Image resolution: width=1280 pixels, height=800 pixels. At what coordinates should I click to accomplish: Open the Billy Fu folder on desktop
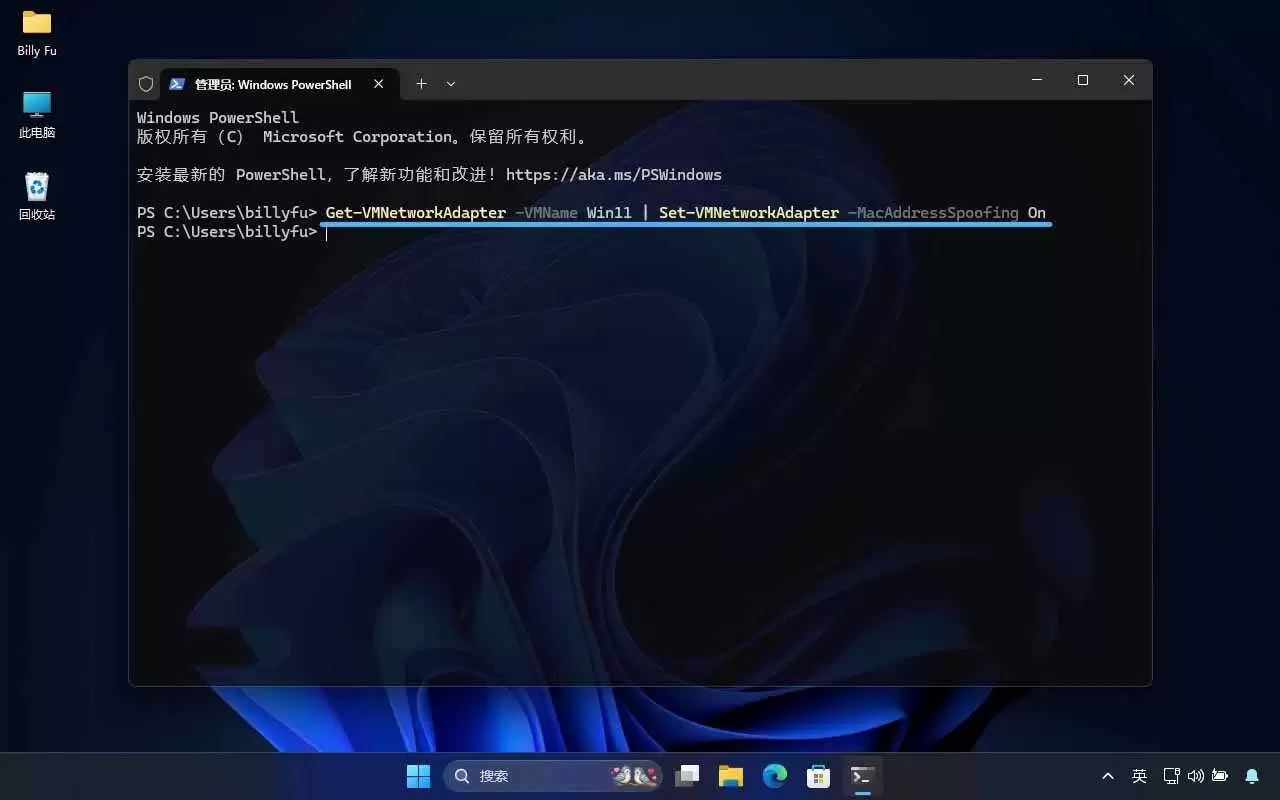coord(37,32)
